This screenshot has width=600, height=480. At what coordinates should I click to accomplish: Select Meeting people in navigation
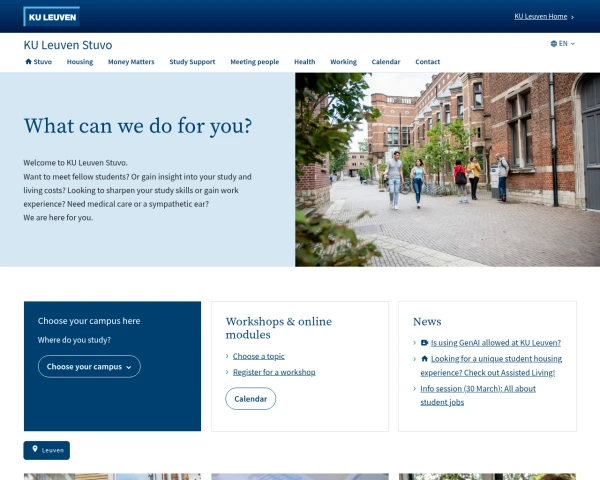[x=254, y=62]
